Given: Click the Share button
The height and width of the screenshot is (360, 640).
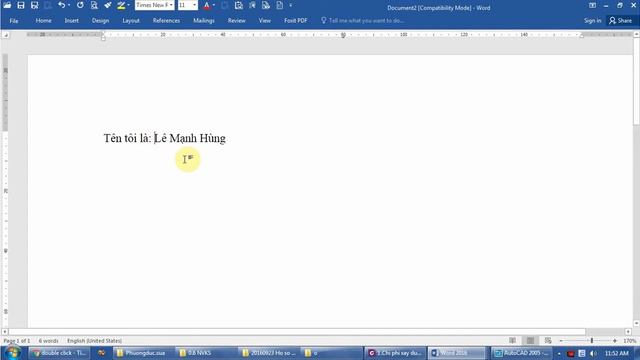Looking at the screenshot, I should pyautogui.click(x=620, y=20).
